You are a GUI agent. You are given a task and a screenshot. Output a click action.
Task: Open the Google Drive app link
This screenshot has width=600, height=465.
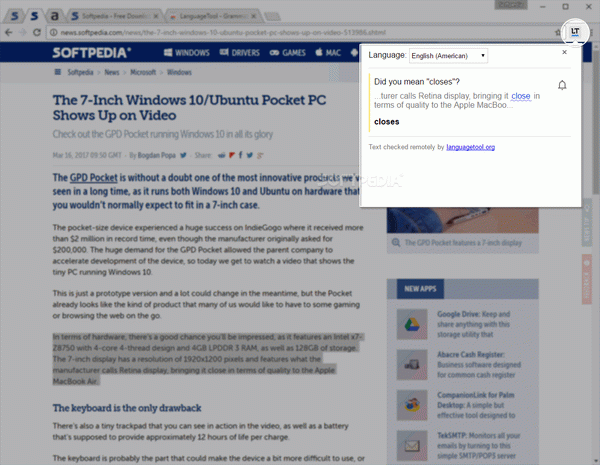458,314
